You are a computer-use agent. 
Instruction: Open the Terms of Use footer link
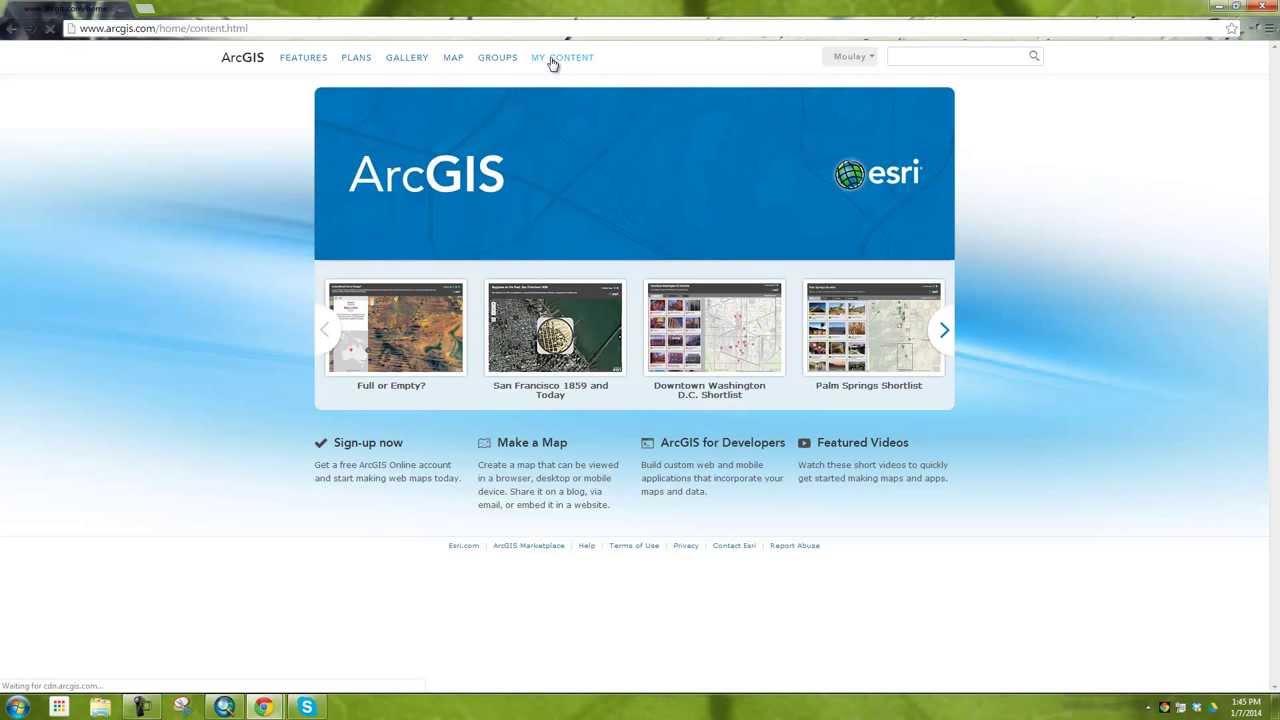click(x=634, y=545)
